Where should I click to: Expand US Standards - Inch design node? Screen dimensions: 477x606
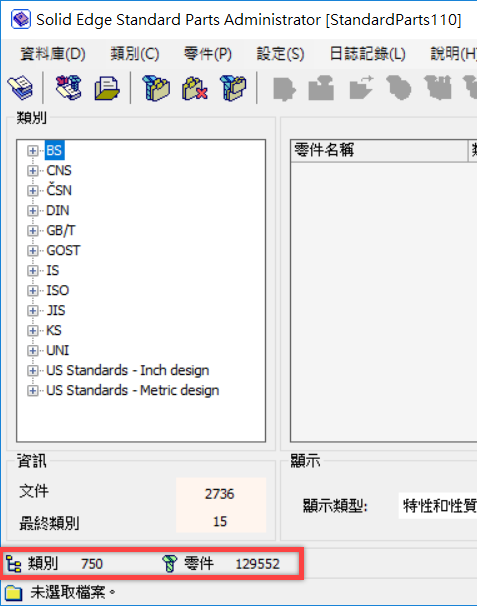(33, 371)
